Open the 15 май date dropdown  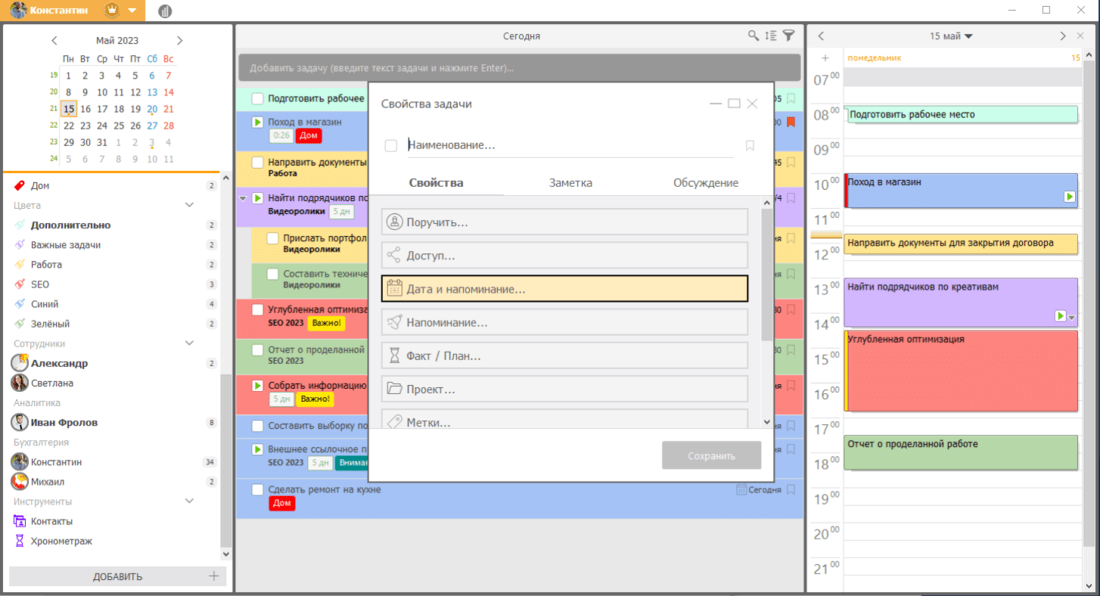(951, 36)
